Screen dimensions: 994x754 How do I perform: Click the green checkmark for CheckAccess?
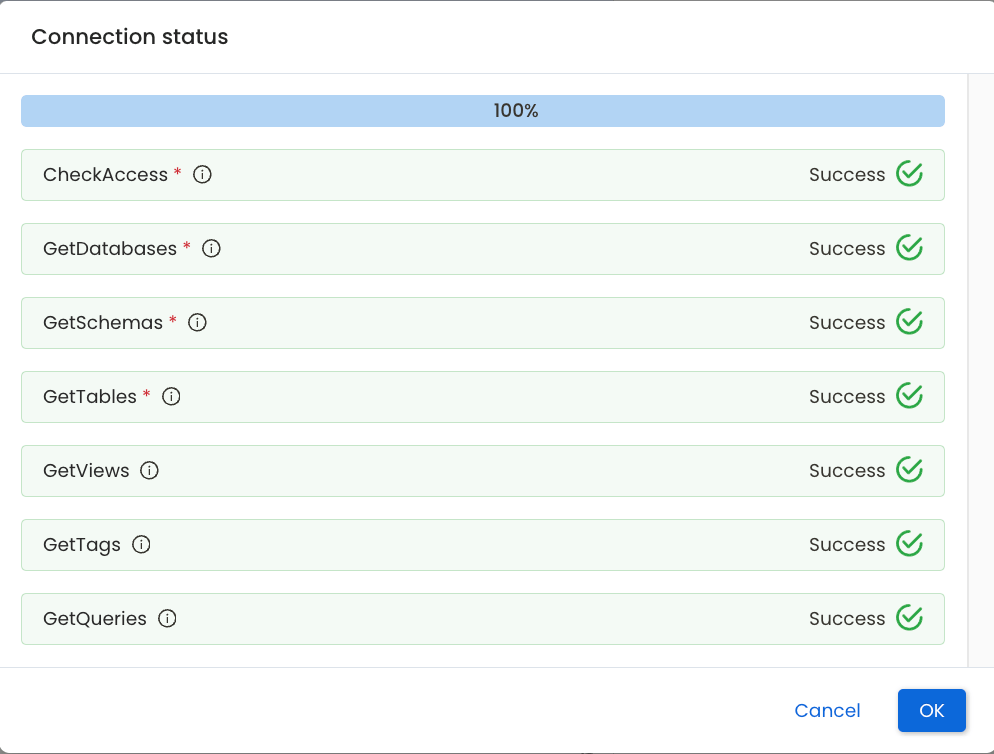click(909, 173)
